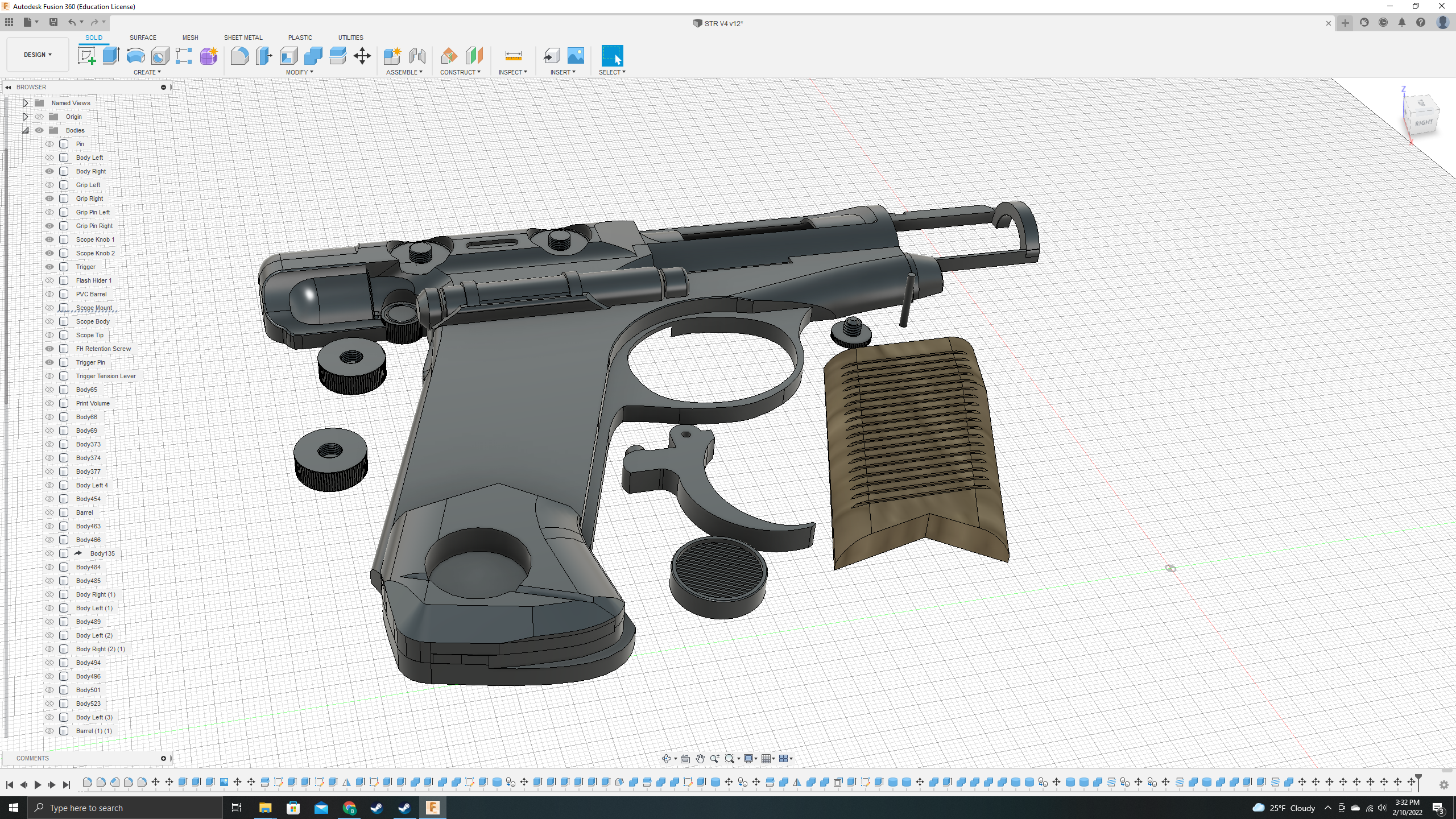
Task: Open Chrome from the taskbar
Action: click(x=349, y=808)
